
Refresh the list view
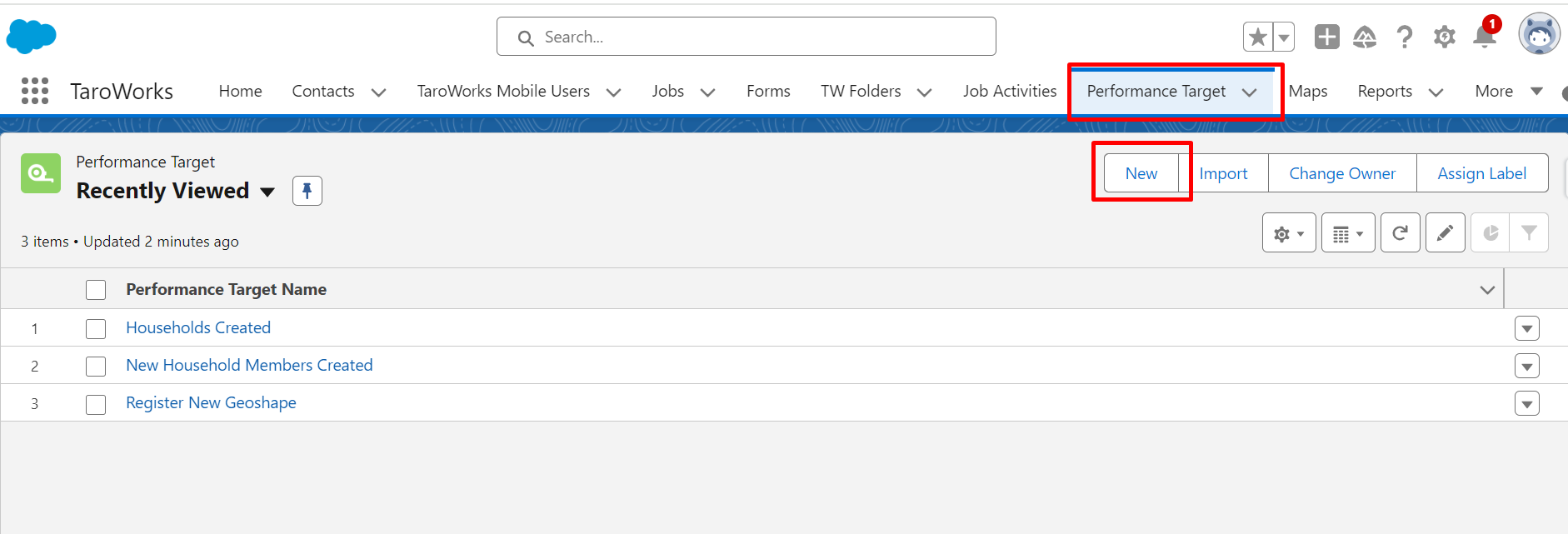click(1400, 233)
